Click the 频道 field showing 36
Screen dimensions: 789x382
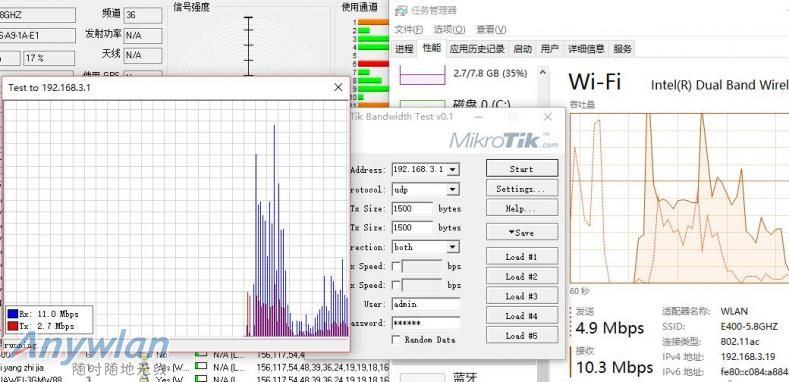pos(143,15)
